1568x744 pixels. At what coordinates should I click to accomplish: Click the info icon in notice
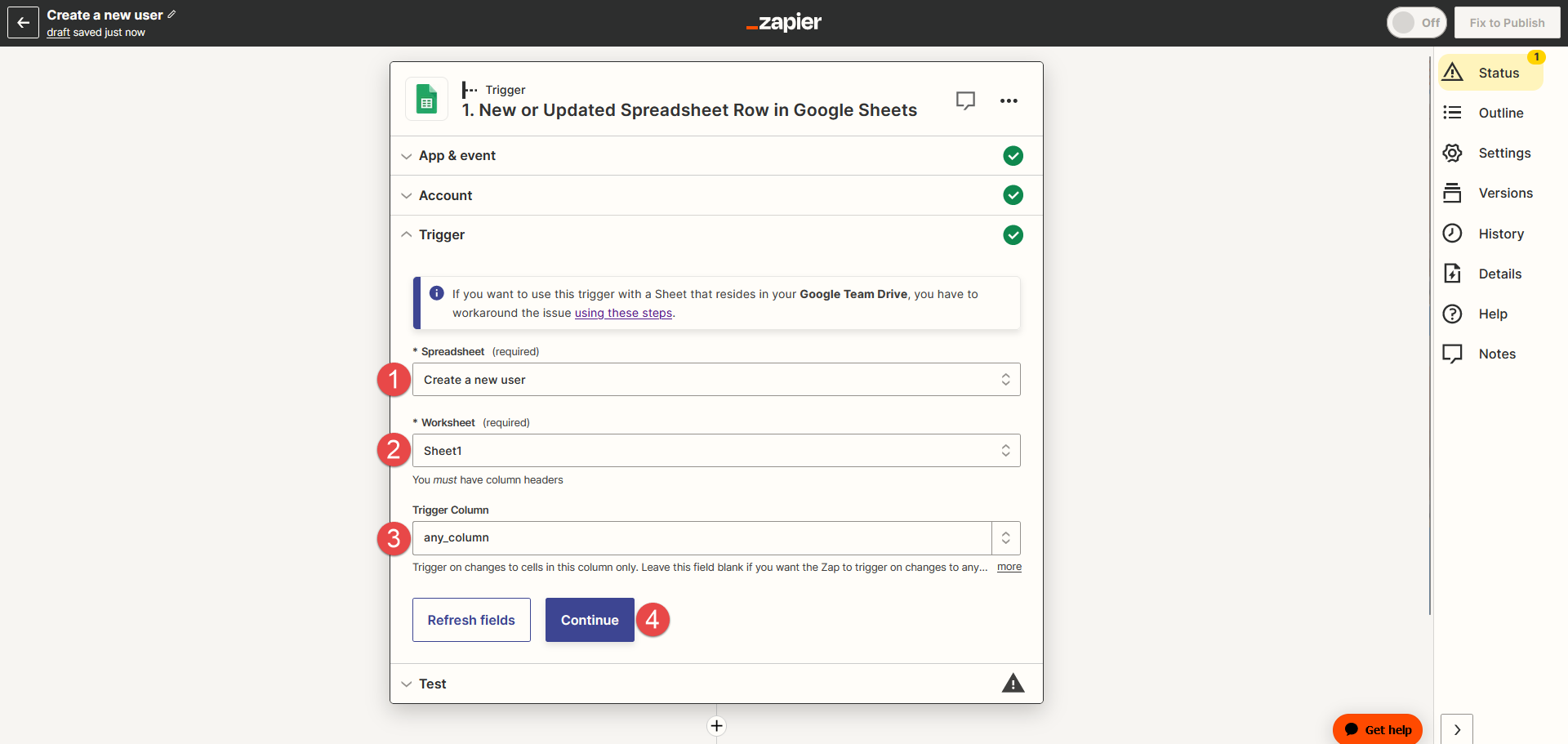(x=437, y=293)
